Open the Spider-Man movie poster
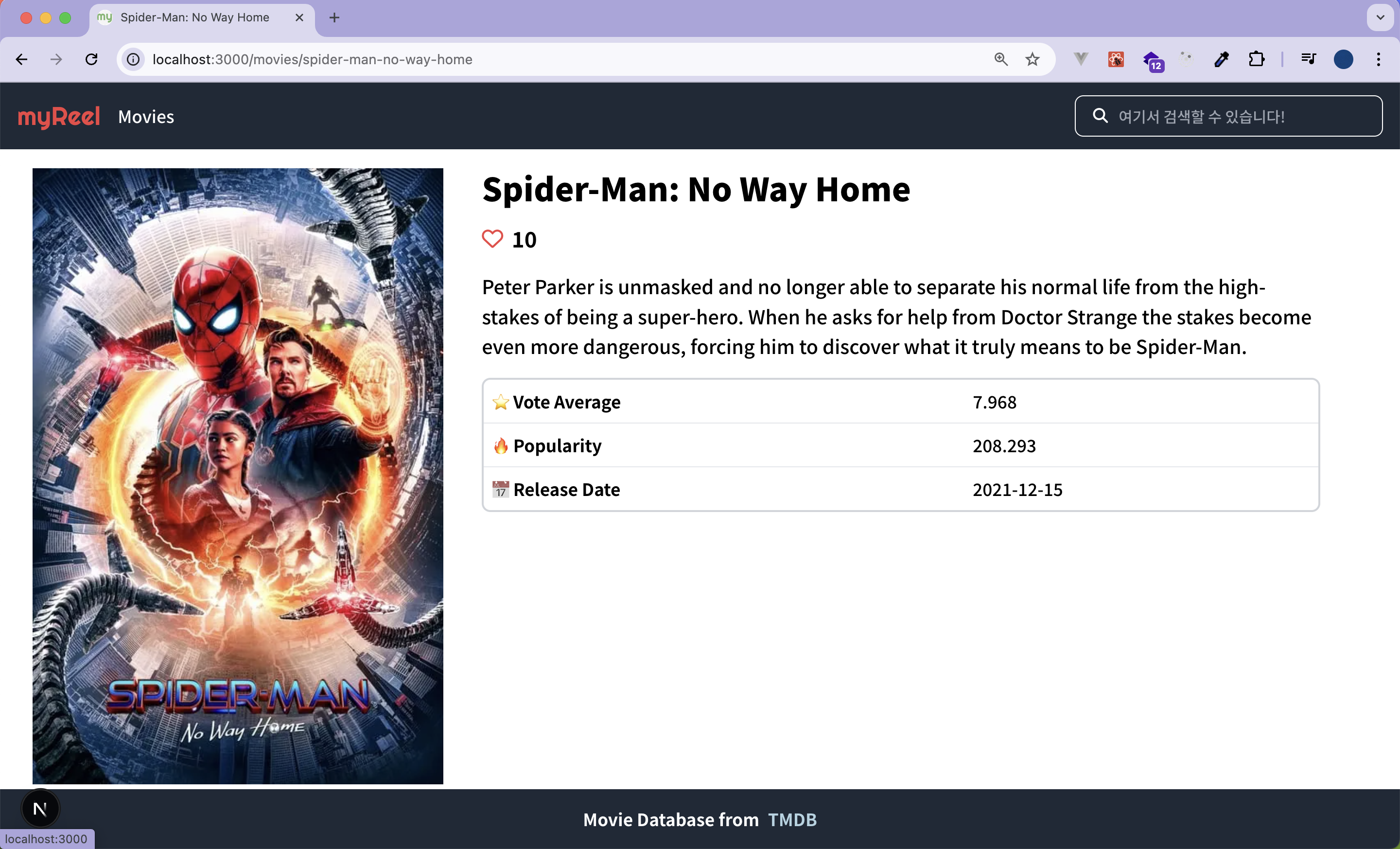Screen dimensions: 1400x849 (x=238, y=476)
